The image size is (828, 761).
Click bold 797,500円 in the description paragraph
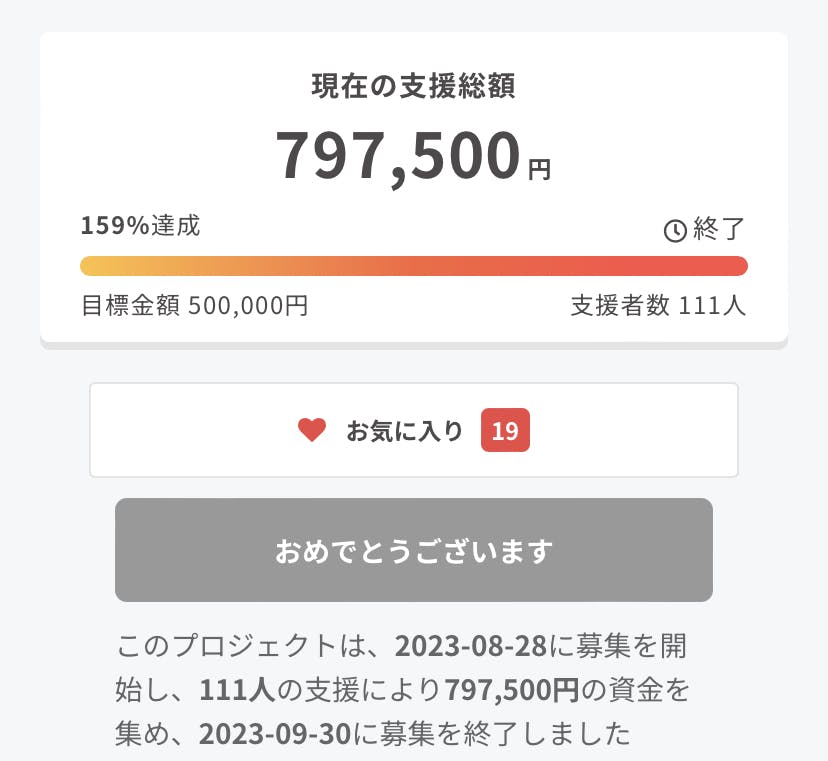pyautogui.click(x=512, y=690)
